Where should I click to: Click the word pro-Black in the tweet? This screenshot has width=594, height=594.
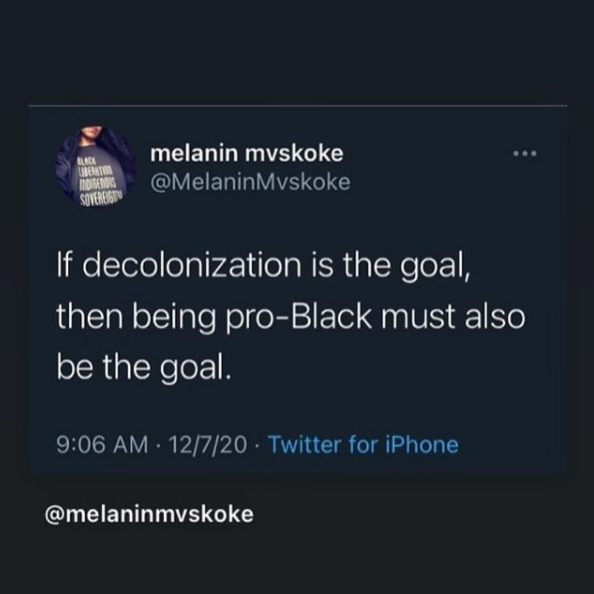299,316
